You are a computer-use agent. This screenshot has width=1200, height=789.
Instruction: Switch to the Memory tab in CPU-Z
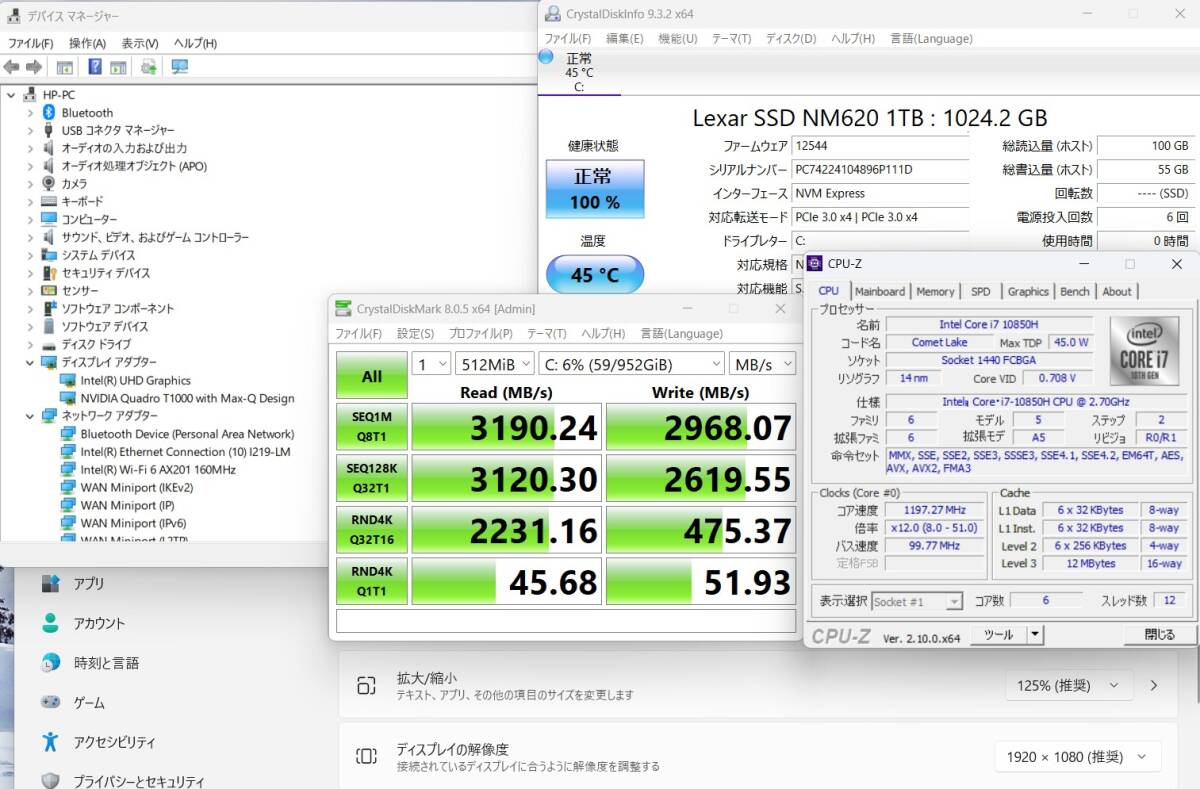pos(935,291)
